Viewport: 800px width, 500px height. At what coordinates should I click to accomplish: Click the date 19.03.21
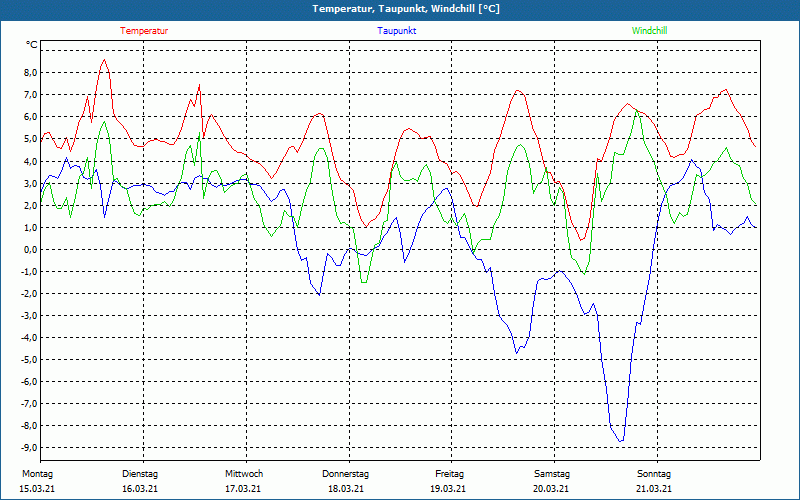[448, 489]
